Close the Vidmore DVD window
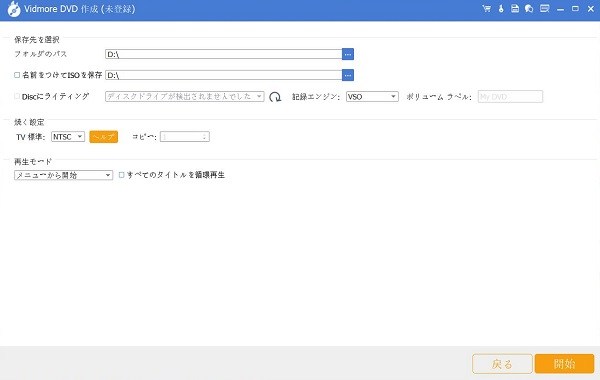The width and height of the screenshot is (600, 380). (590, 9)
